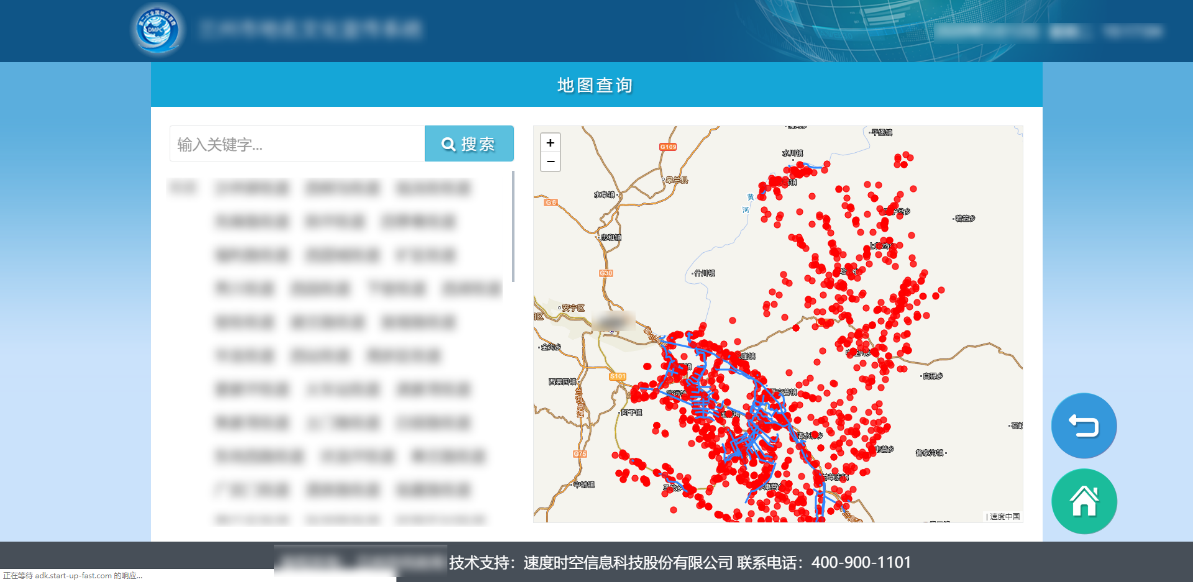Click the G75 highway shield on the map

pos(578,454)
